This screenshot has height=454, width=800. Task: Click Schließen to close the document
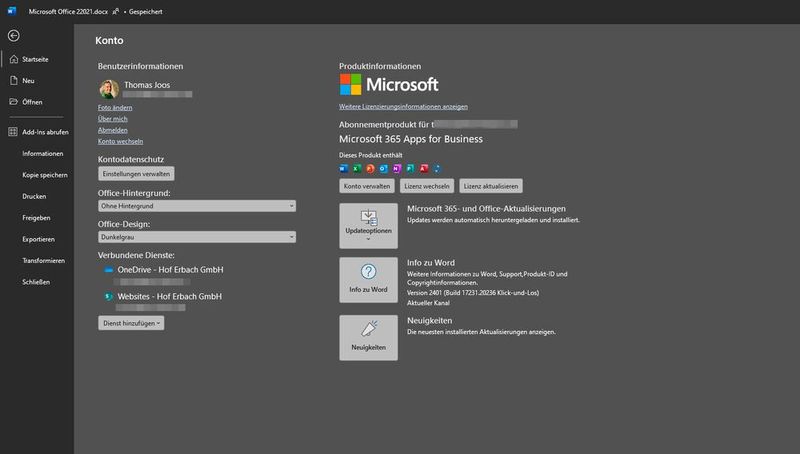(x=36, y=282)
